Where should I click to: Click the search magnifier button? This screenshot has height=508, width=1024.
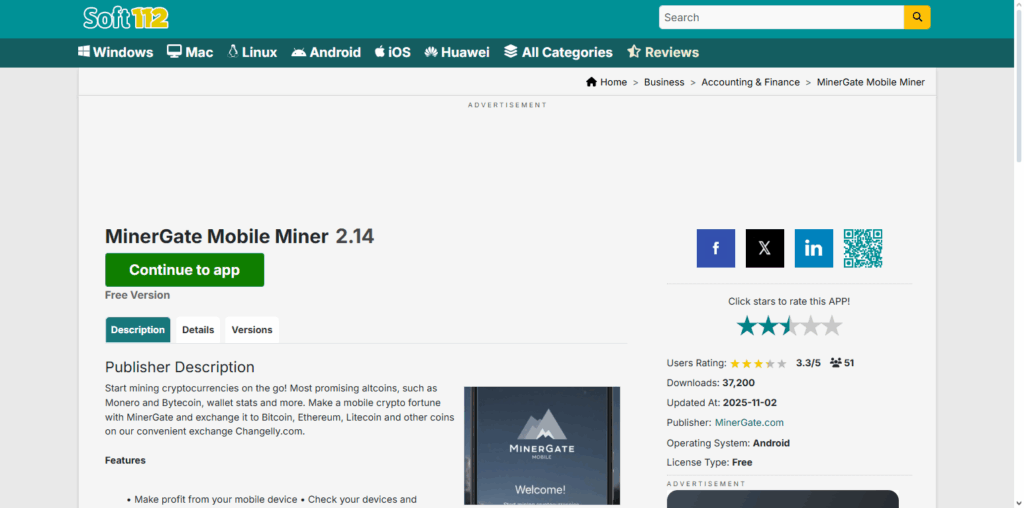[917, 17]
